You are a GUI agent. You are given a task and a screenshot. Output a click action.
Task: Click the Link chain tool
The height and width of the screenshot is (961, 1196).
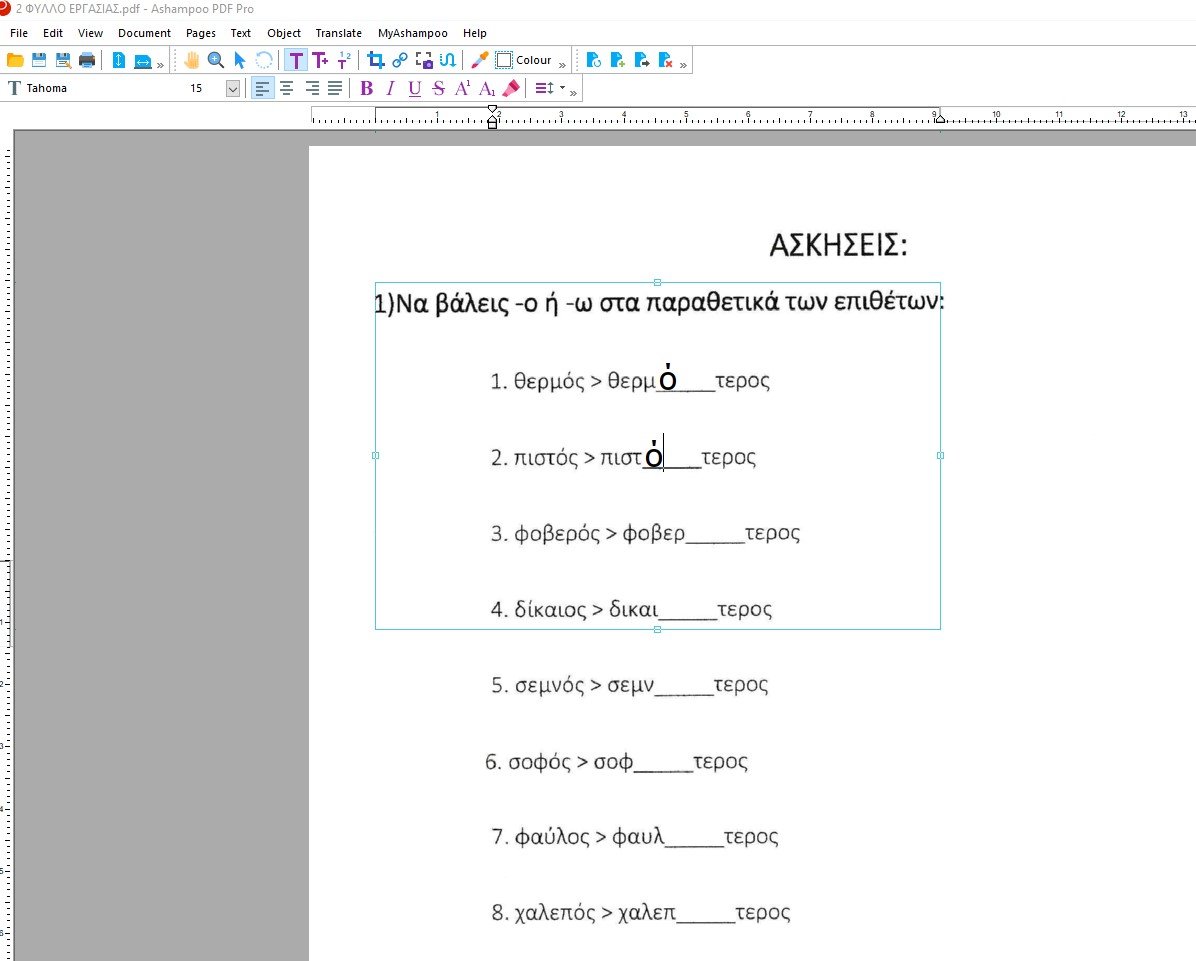point(400,60)
